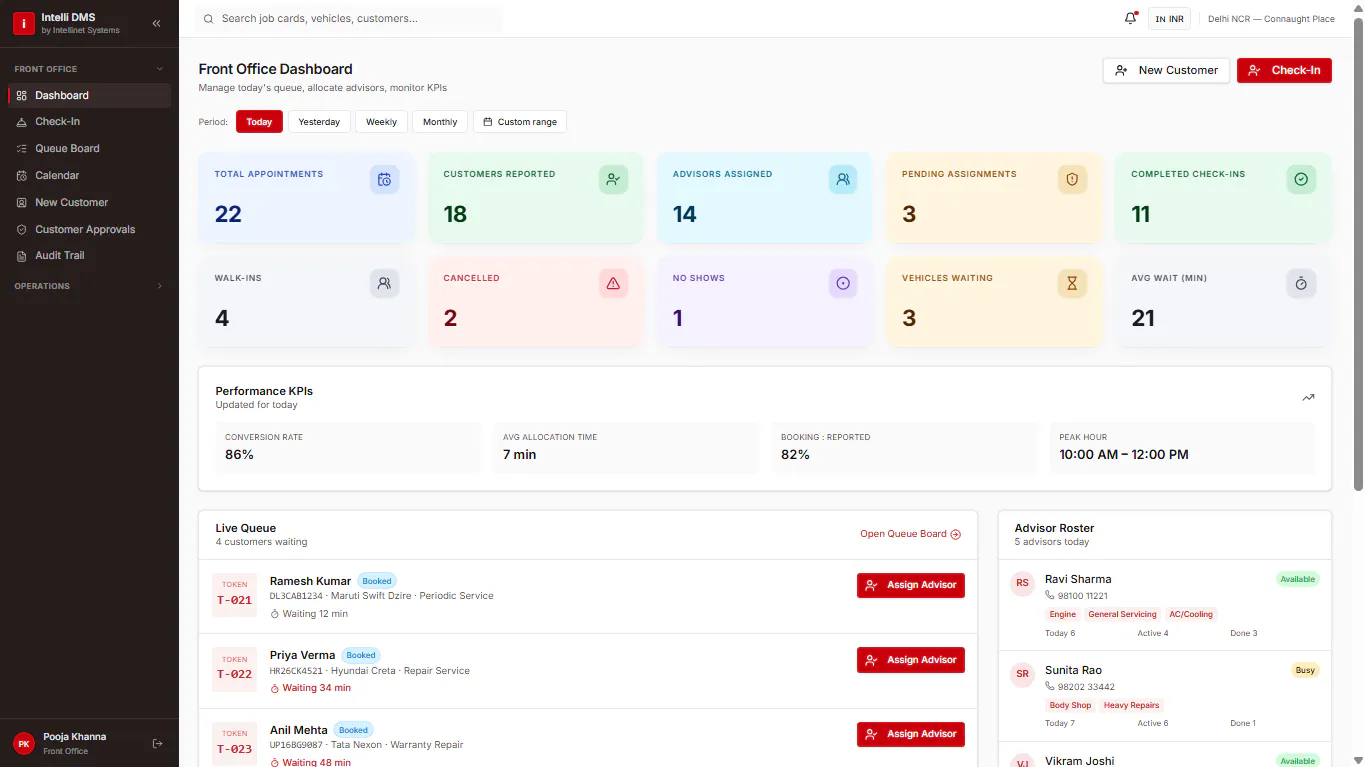The image size is (1365, 767).
Task: Click the phone icon next to 98202 33442
Action: pos(1050,687)
